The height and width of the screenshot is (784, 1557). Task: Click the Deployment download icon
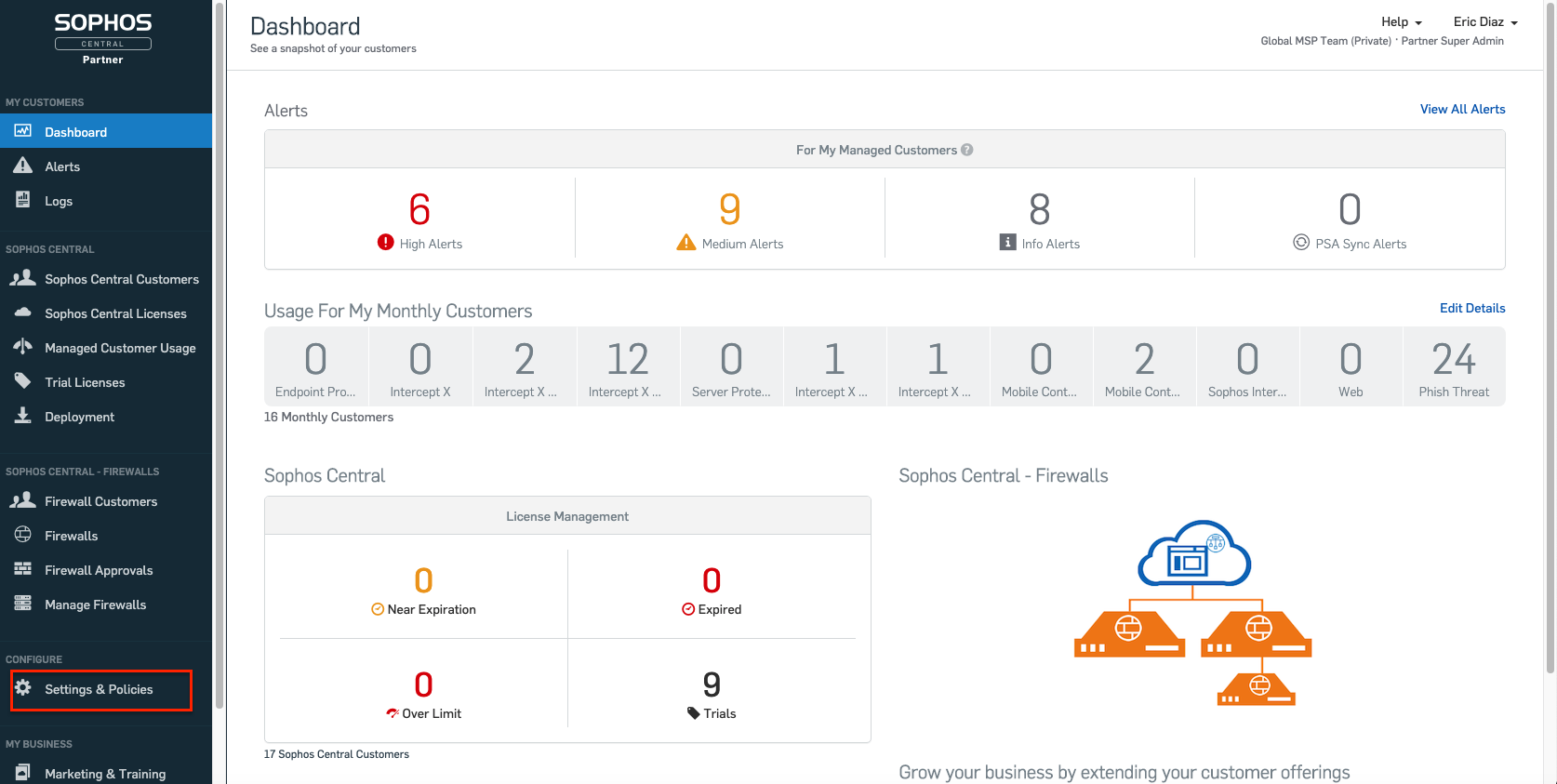click(x=23, y=416)
